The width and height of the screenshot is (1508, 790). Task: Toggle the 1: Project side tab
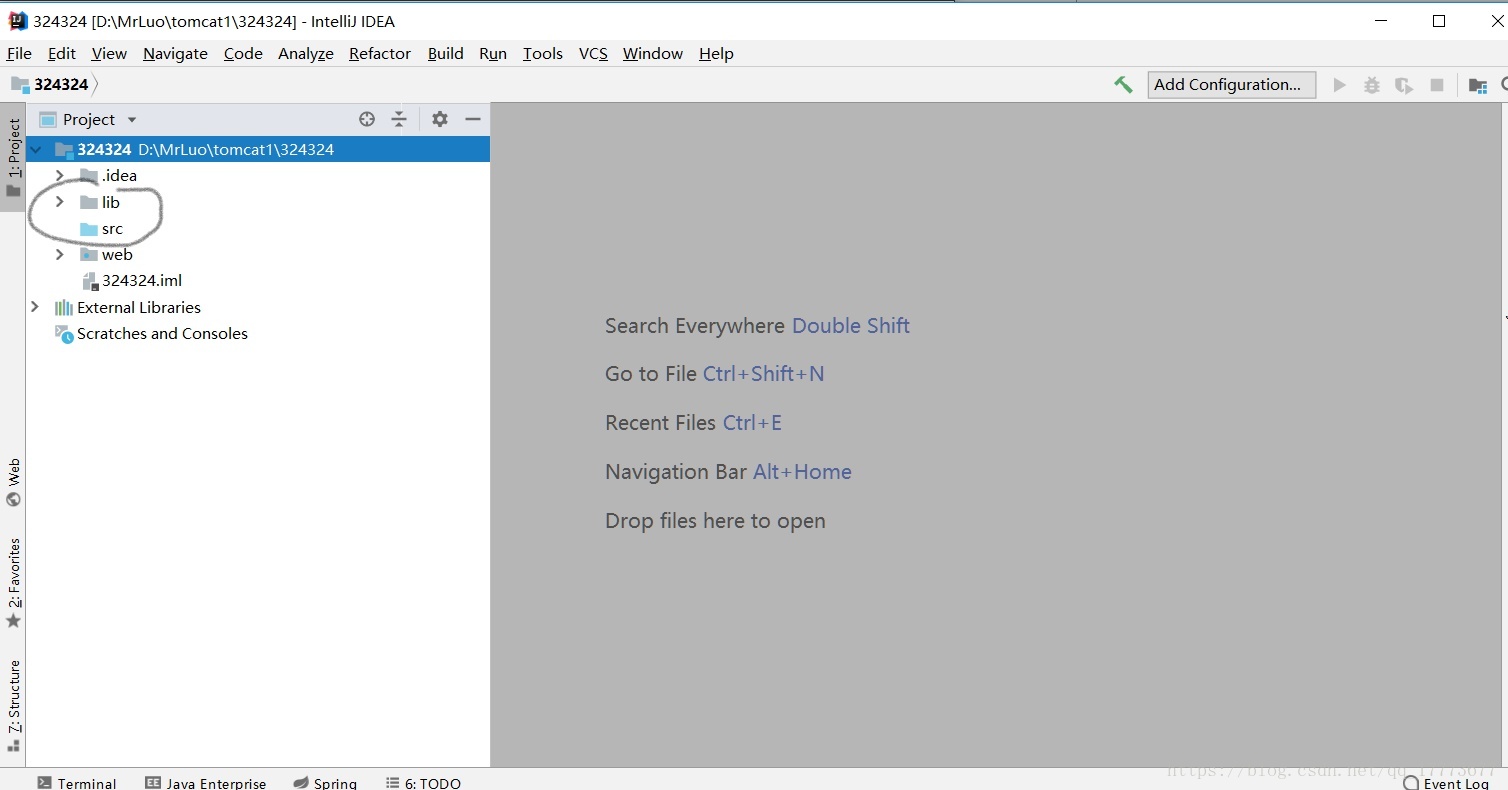click(13, 157)
